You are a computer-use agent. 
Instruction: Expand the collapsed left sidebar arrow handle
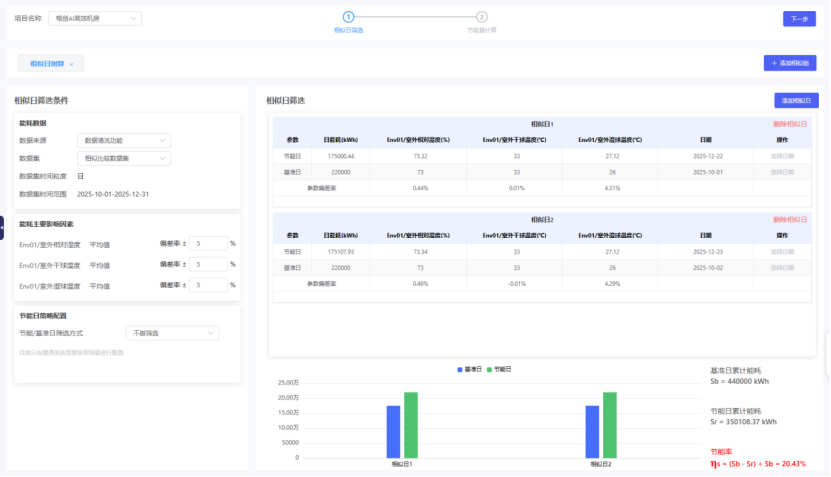tap(2, 228)
